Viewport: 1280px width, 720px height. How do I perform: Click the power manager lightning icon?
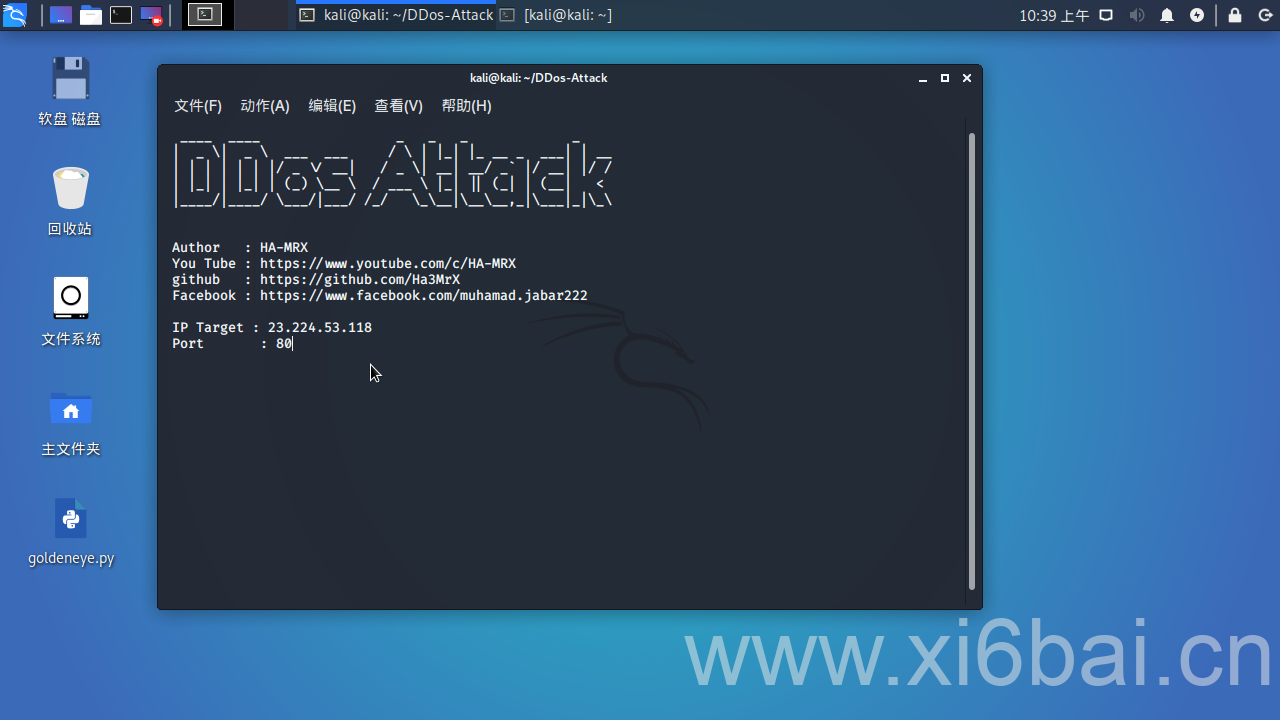tap(1197, 15)
